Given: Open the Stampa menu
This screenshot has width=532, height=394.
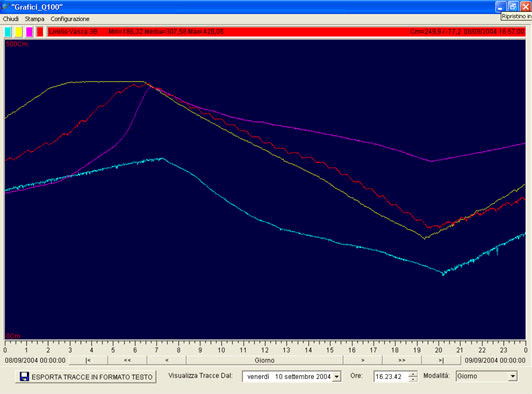Looking at the screenshot, I should [34, 19].
